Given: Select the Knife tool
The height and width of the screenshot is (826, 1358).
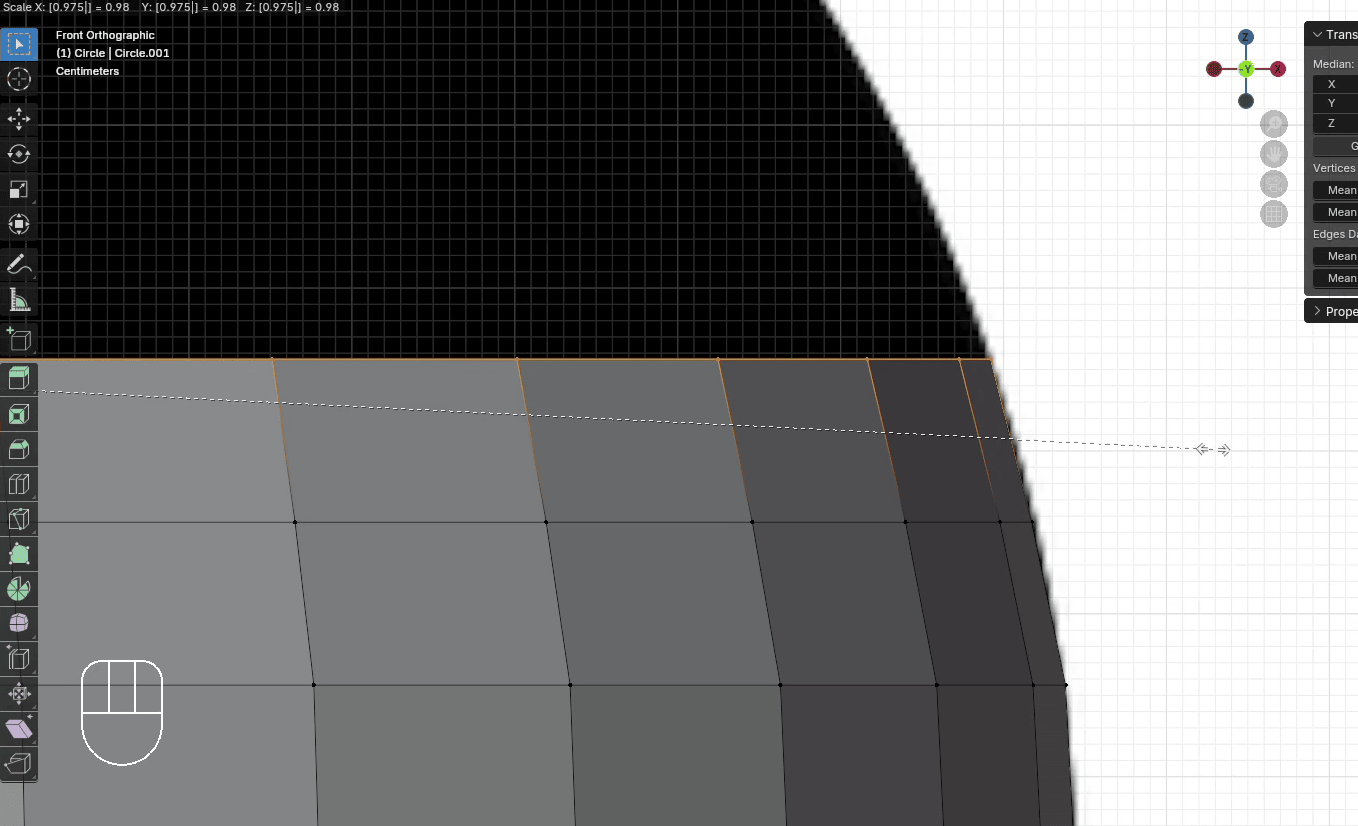Looking at the screenshot, I should [19, 520].
